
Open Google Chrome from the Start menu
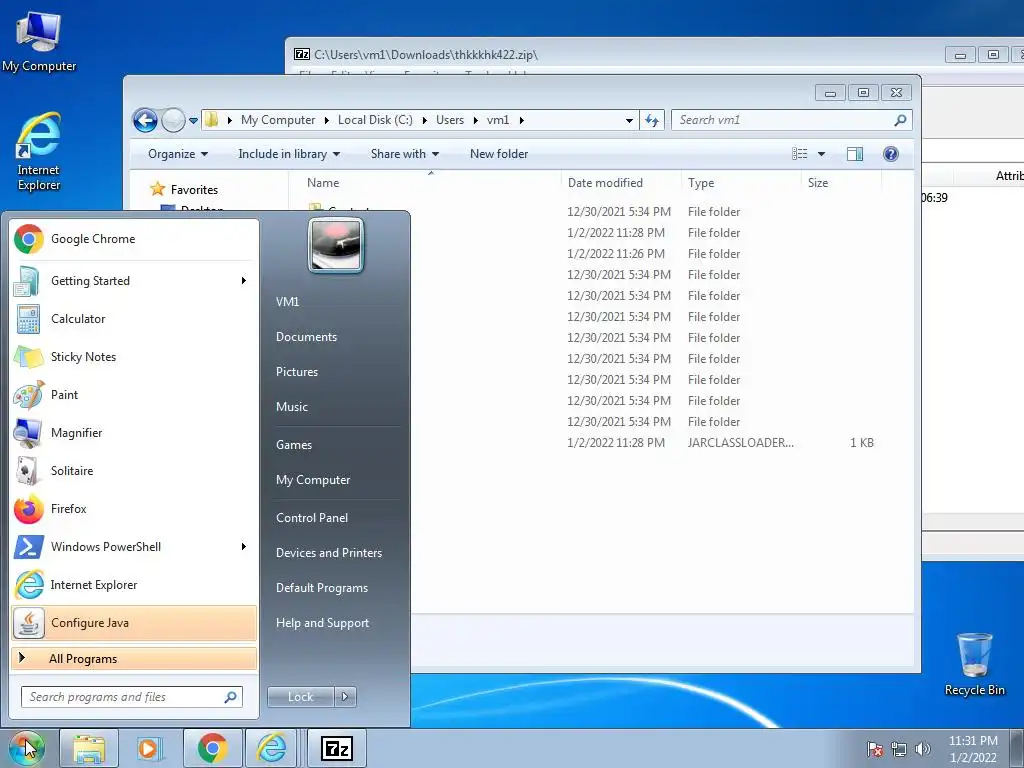pyautogui.click(x=134, y=239)
